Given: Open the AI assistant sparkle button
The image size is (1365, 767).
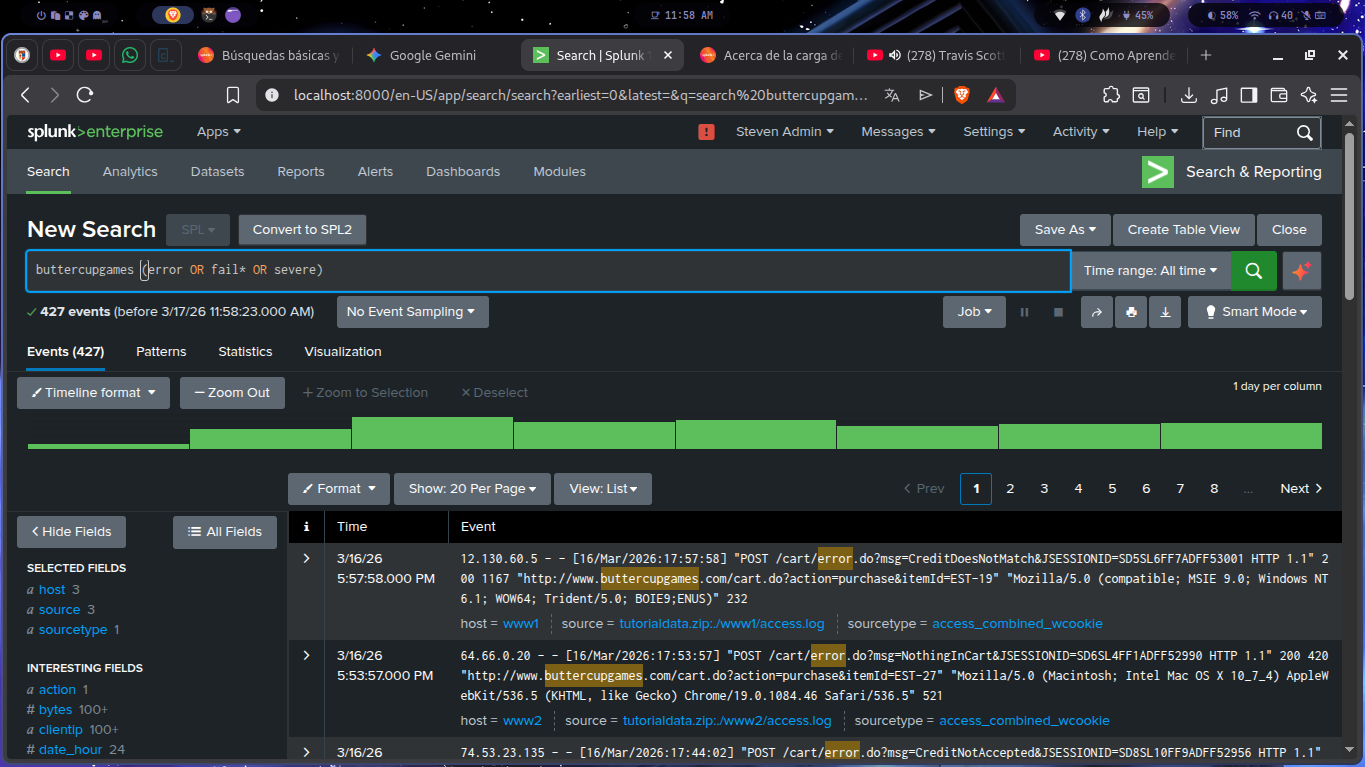Looking at the screenshot, I should (x=1301, y=271).
